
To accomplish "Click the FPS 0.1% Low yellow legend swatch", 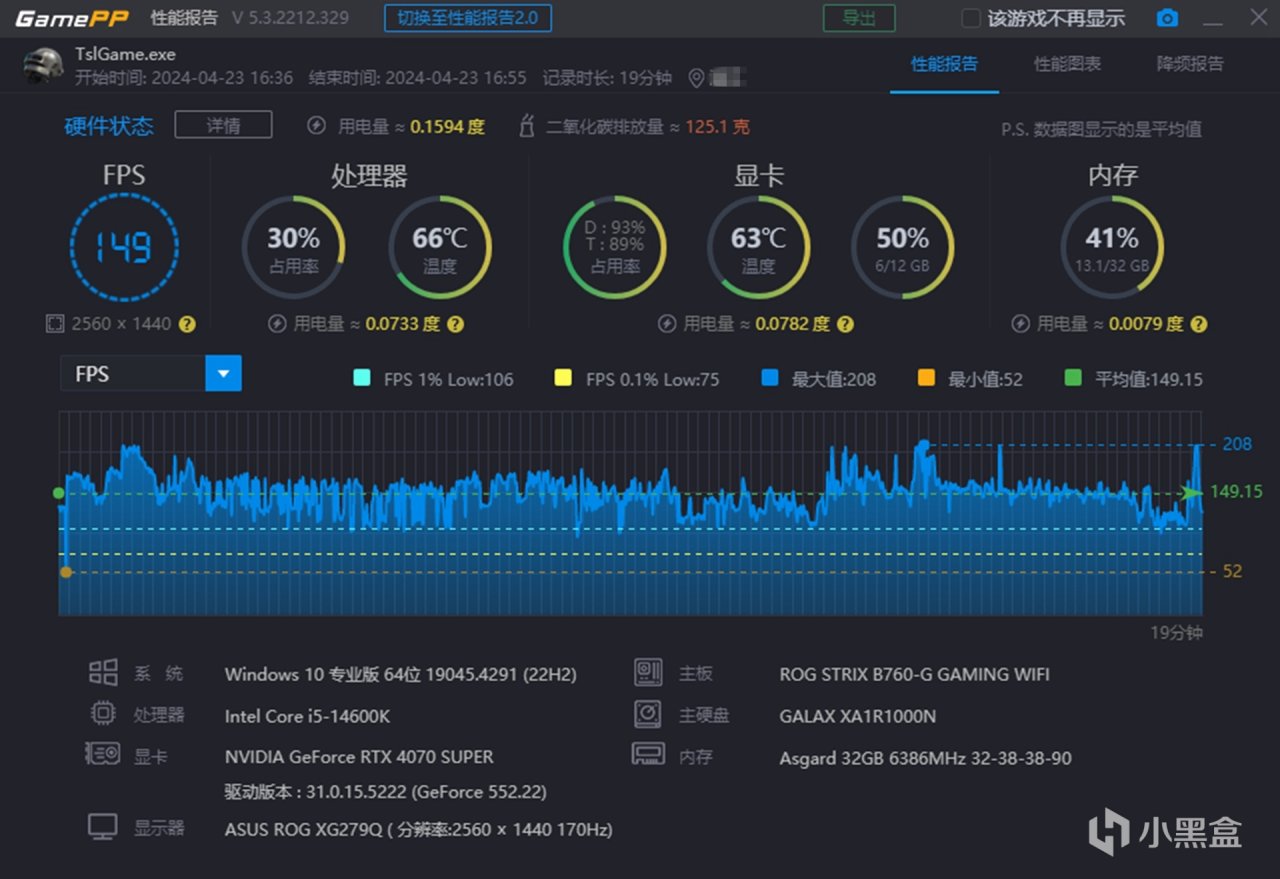I will coord(563,378).
